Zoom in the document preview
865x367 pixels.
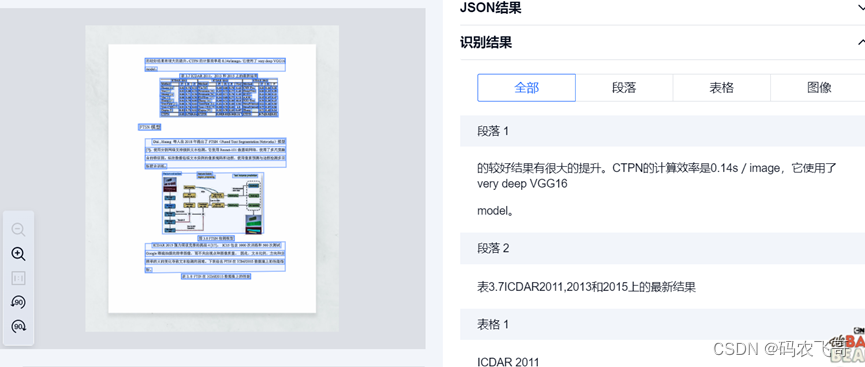pos(18,254)
